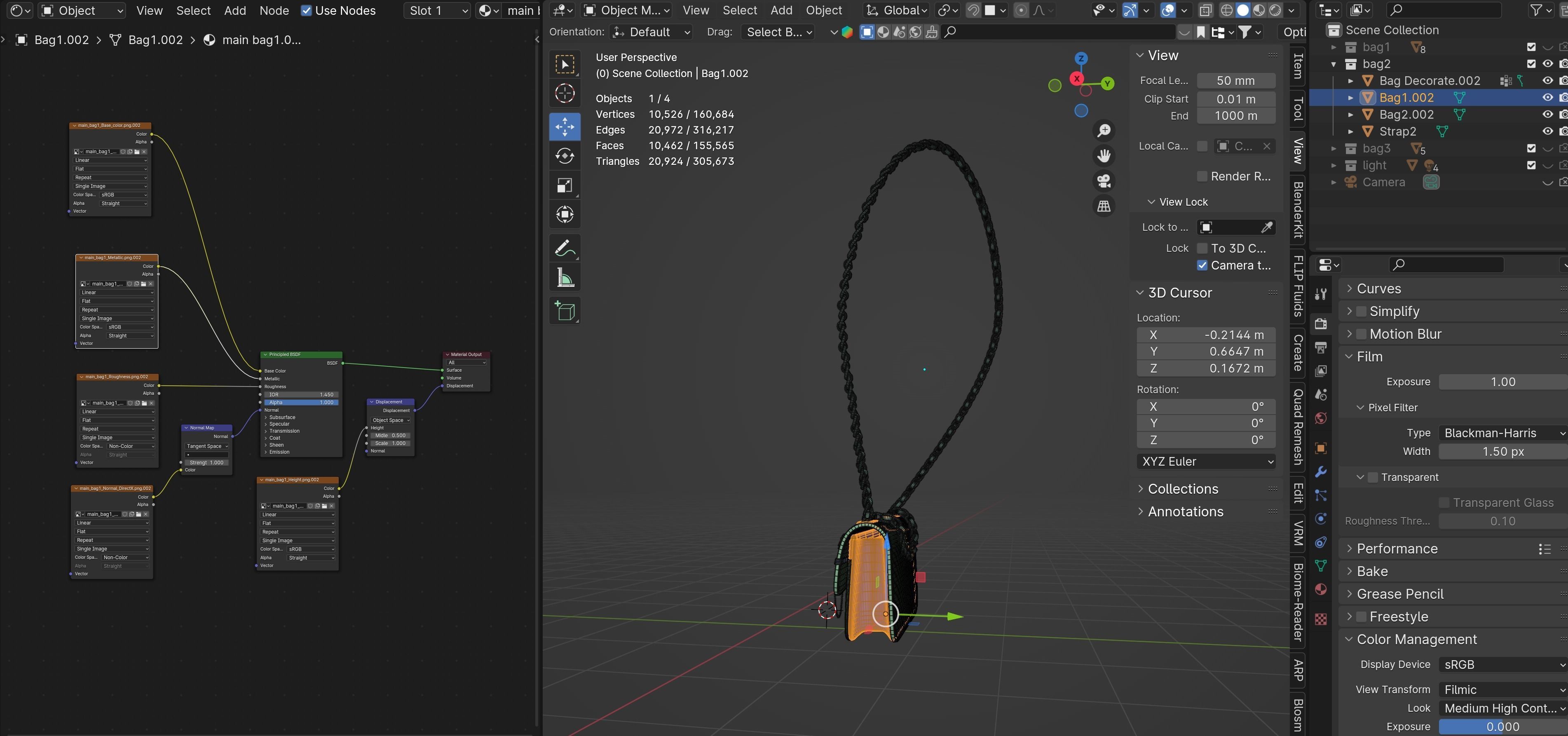Open the XYZ Euler rotation mode dropdown
Image resolution: width=1568 pixels, height=736 pixels.
1206,462
